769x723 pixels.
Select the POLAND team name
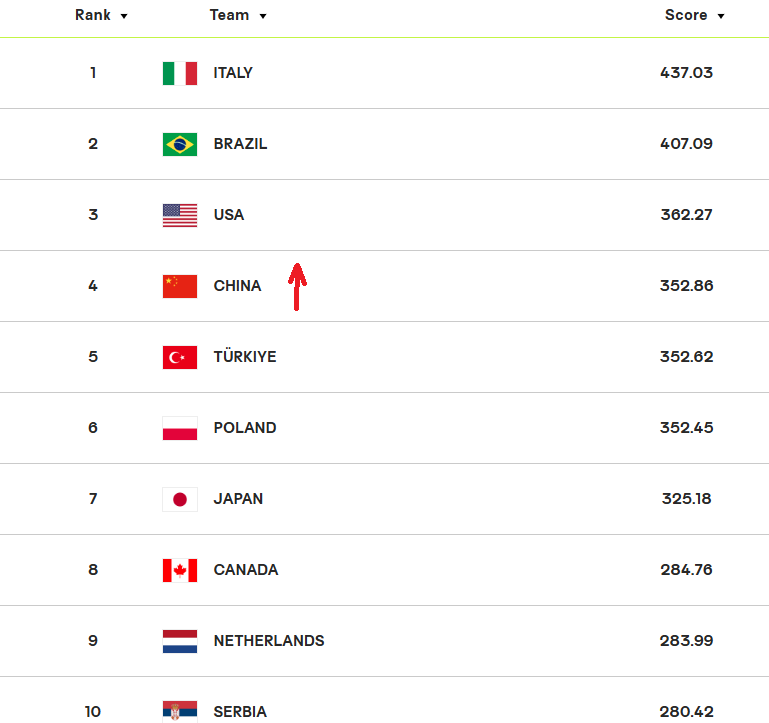[x=245, y=428]
